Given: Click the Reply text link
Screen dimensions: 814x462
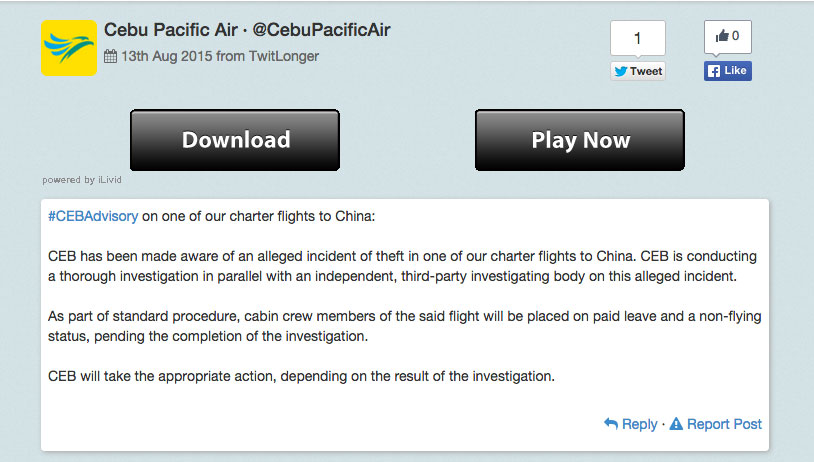Looking at the screenshot, I should [639, 424].
